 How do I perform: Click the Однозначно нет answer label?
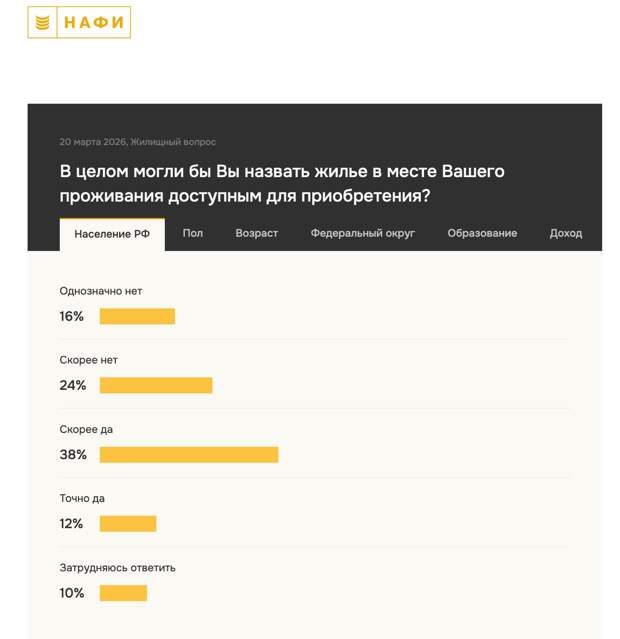[x=101, y=291]
